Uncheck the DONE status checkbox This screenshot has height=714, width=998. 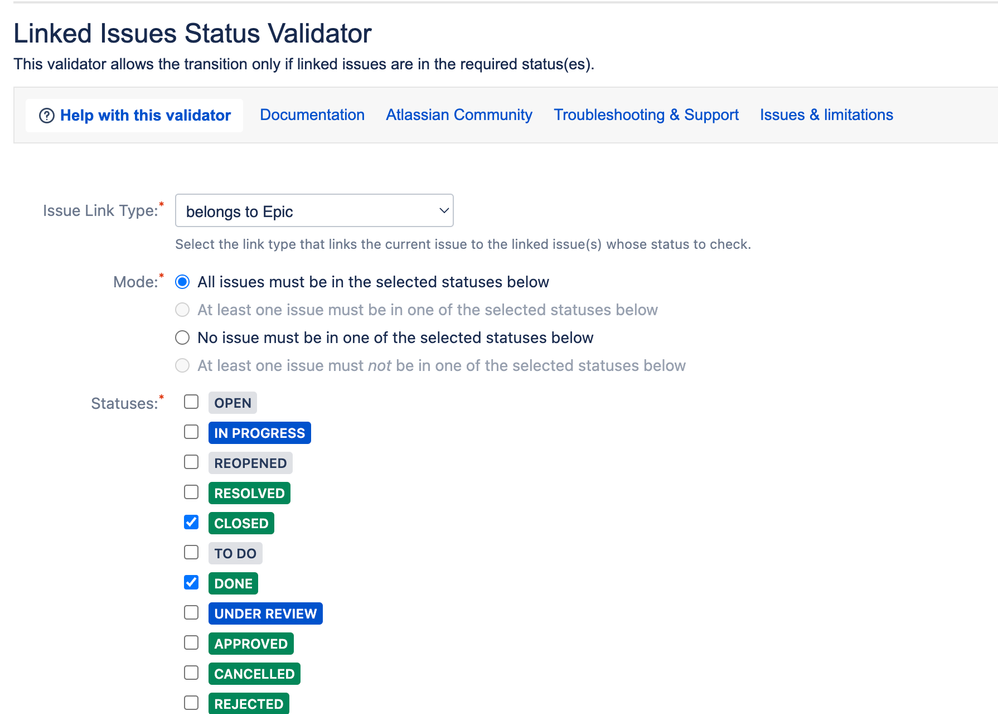(191, 582)
